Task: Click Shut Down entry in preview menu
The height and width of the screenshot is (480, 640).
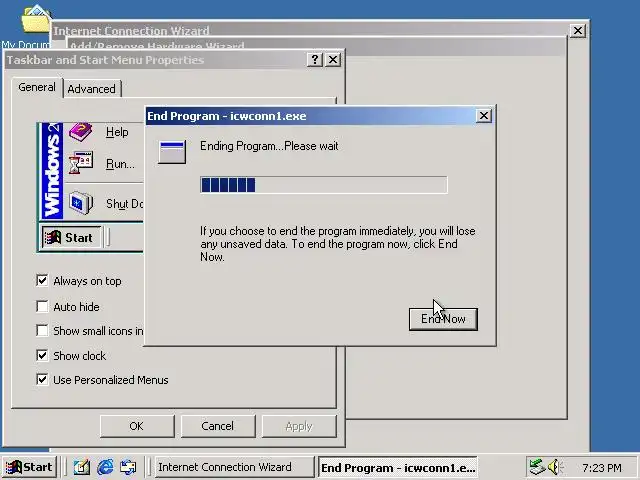Action: (124, 204)
